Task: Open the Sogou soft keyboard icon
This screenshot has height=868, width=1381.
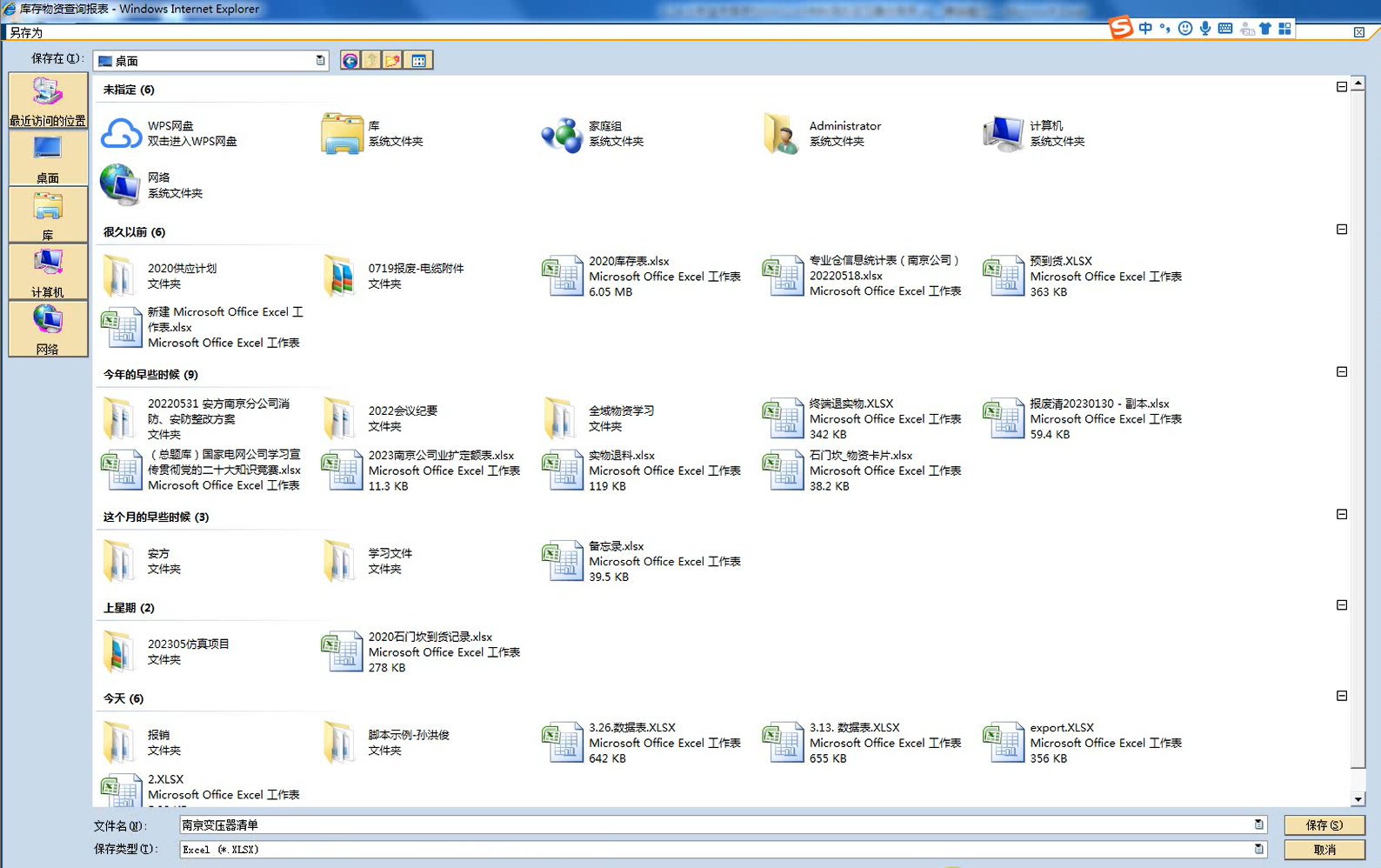Action: pos(1225,29)
